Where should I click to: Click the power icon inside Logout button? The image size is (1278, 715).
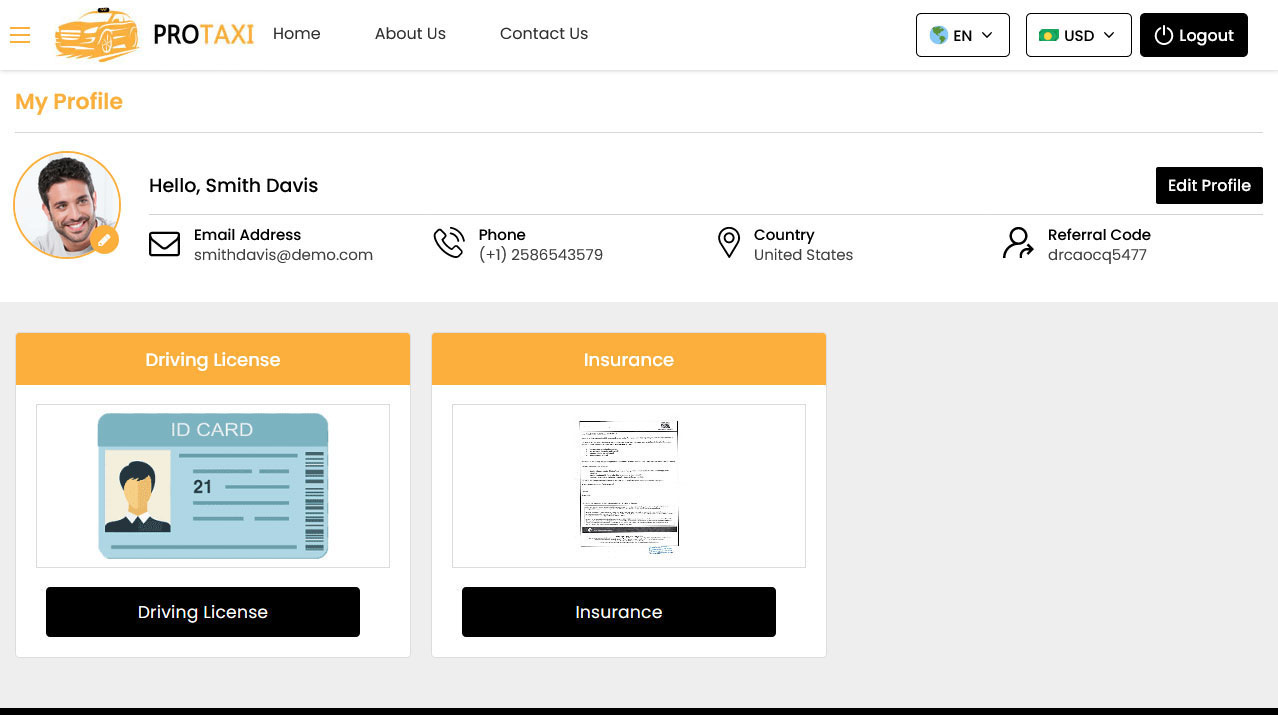1163,35
